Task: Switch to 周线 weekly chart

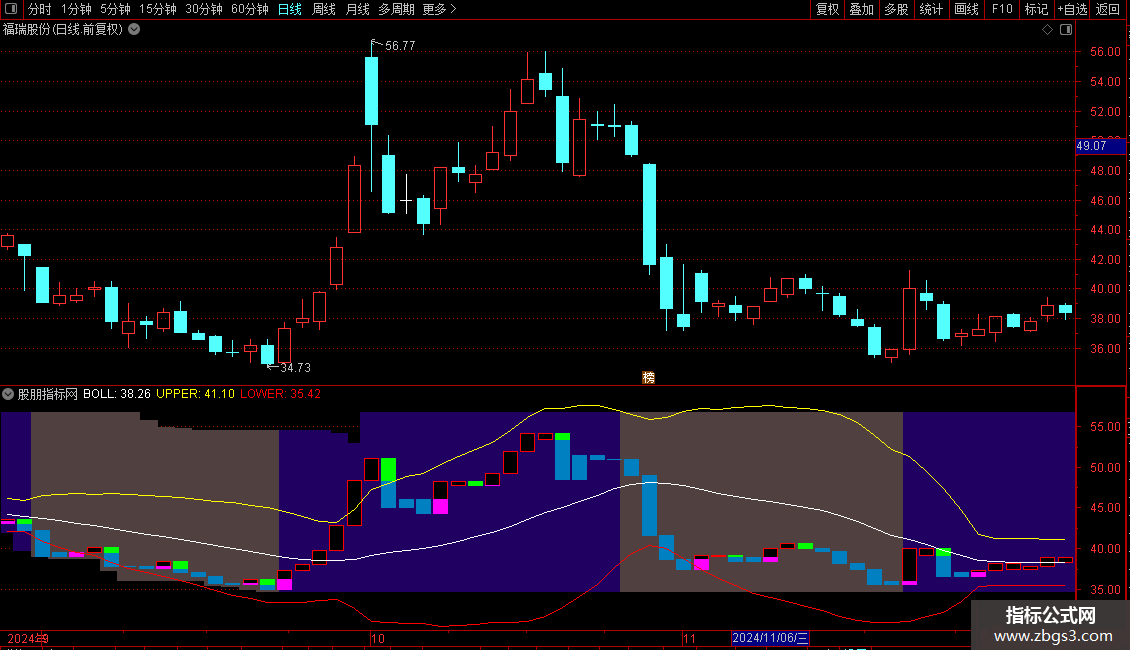Action: pos(324,9)
